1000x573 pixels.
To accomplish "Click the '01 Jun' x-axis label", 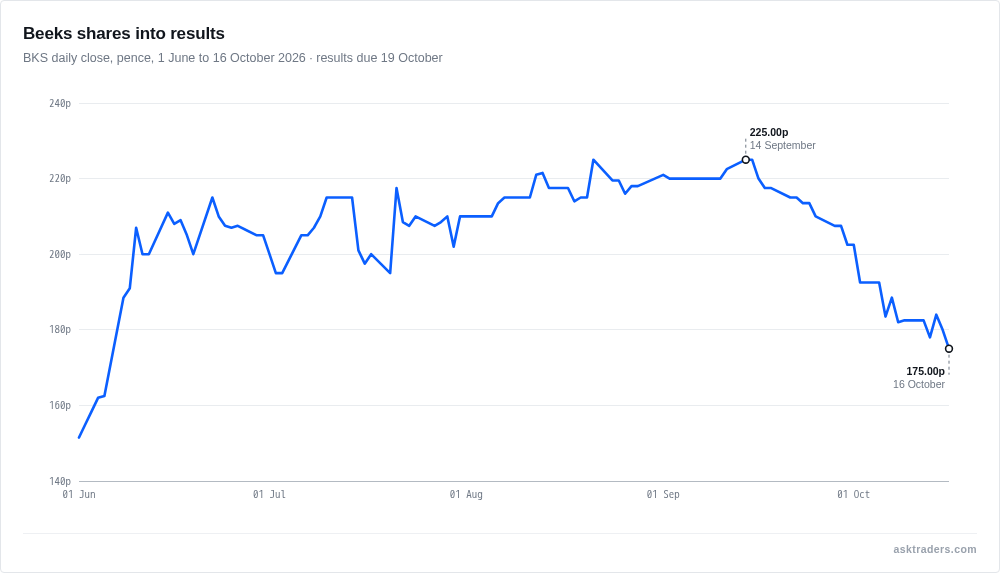I will pos(79,495).
